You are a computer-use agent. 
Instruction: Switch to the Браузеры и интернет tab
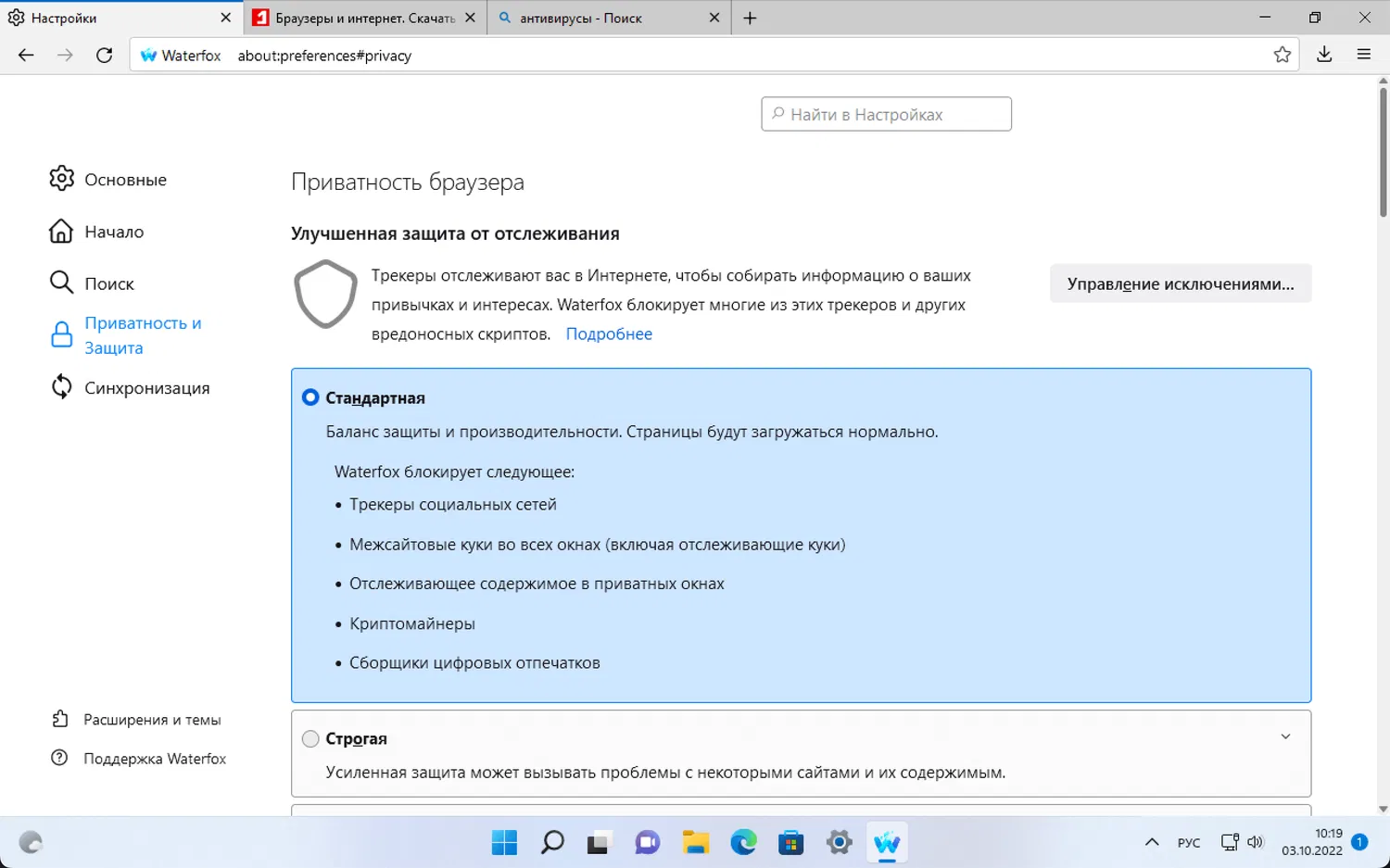pos(365,19)
